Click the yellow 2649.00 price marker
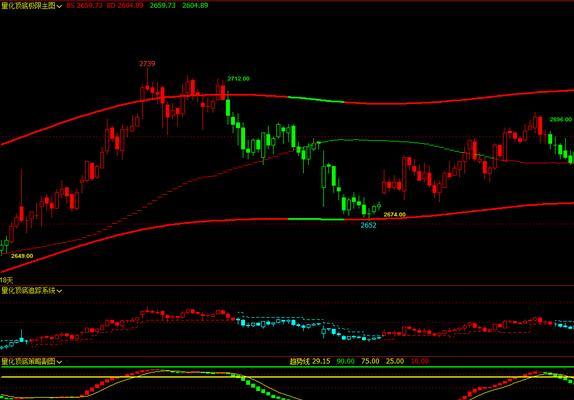This screenshot has height=400, width=574. 22,256
